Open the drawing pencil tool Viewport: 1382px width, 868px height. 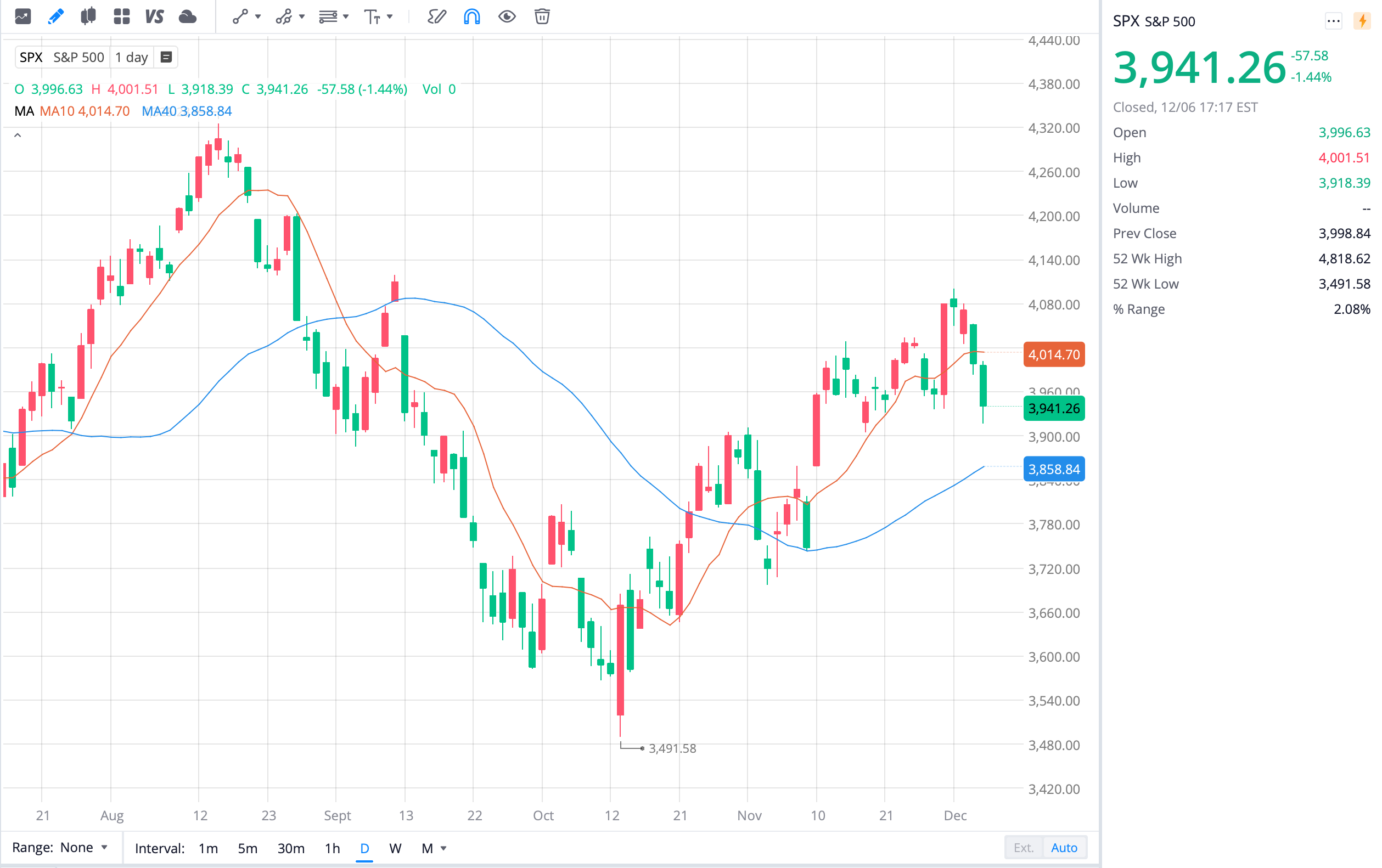[x=55, y=16]
